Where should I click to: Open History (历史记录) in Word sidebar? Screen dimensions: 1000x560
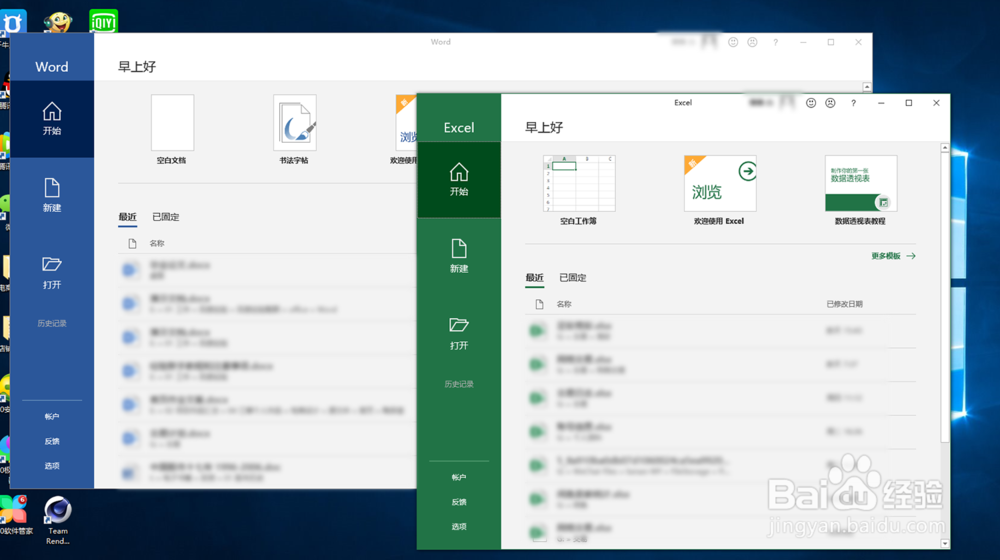coord(52,323)
